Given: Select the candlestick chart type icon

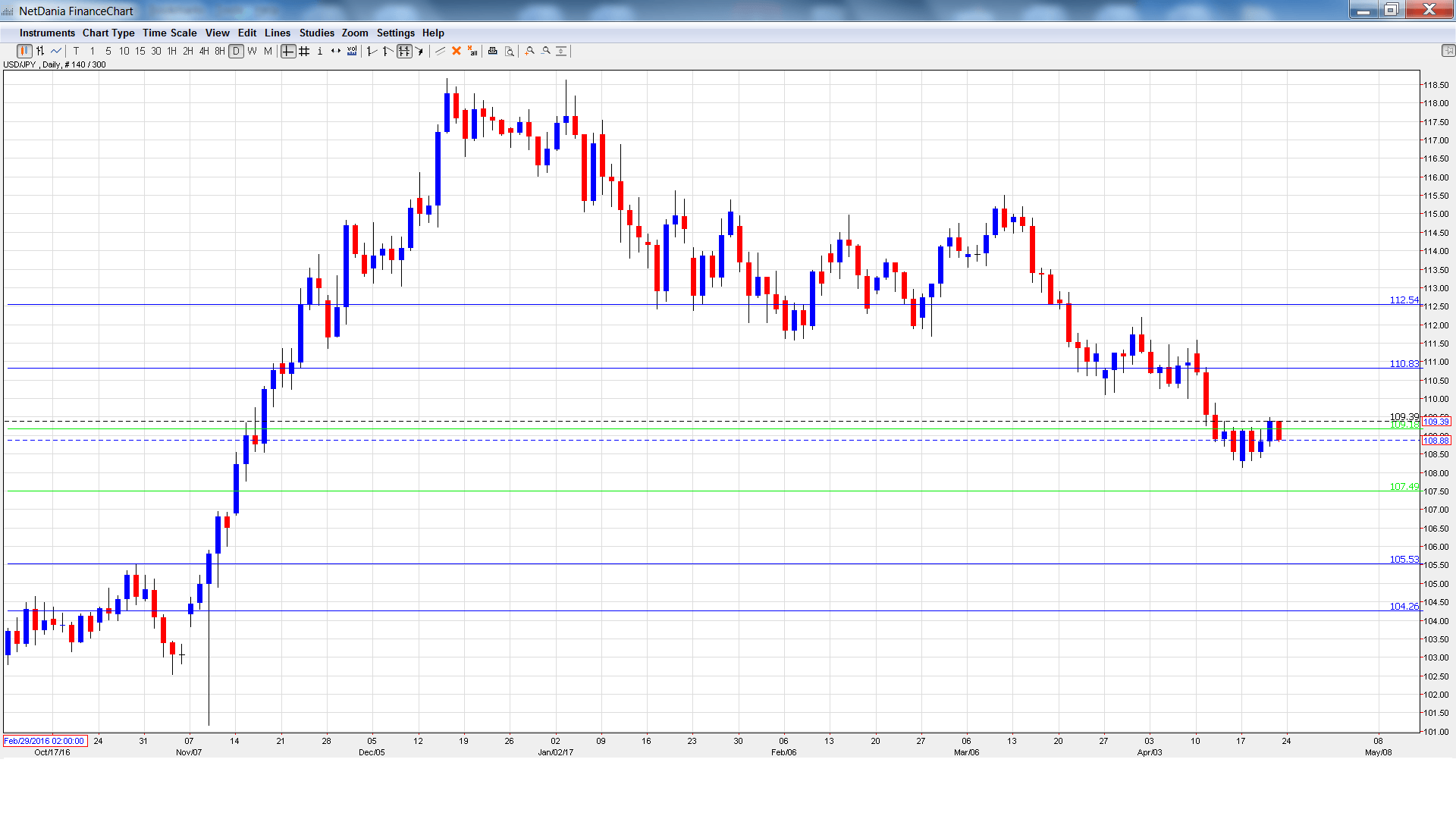Looking at the screenshot, I should 24,51.
